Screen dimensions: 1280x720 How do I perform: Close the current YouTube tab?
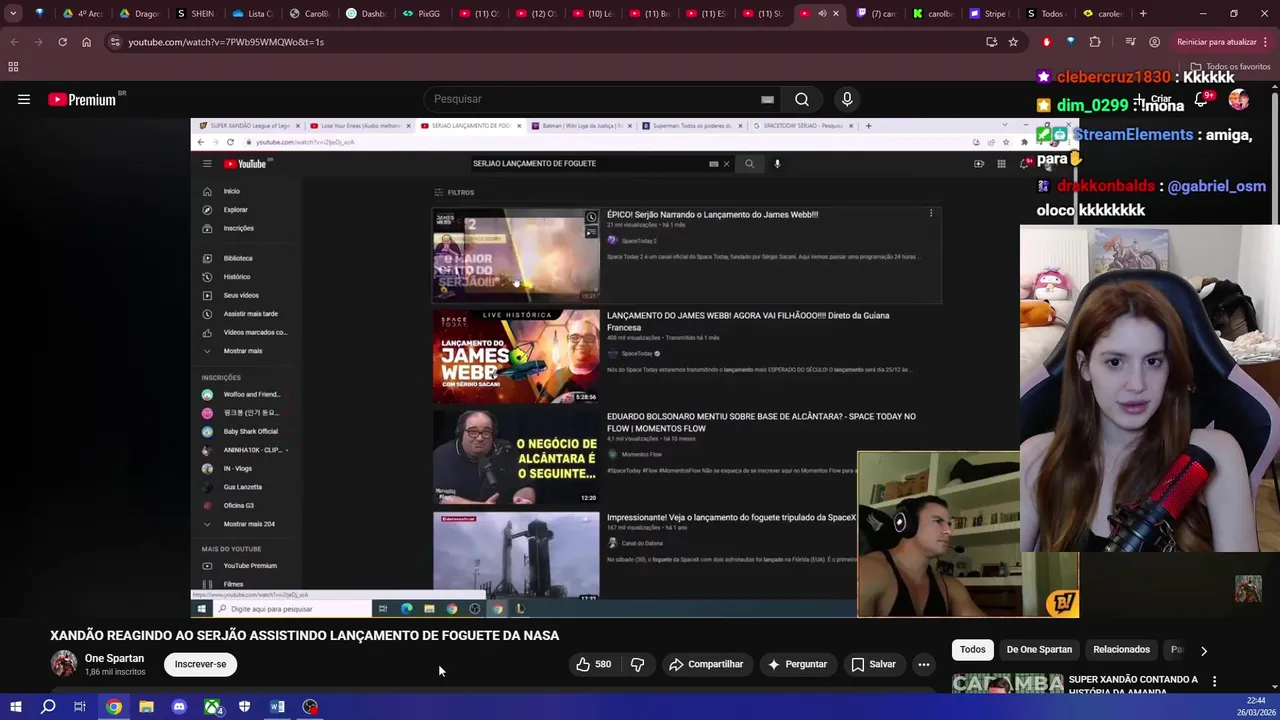point(836,14)
